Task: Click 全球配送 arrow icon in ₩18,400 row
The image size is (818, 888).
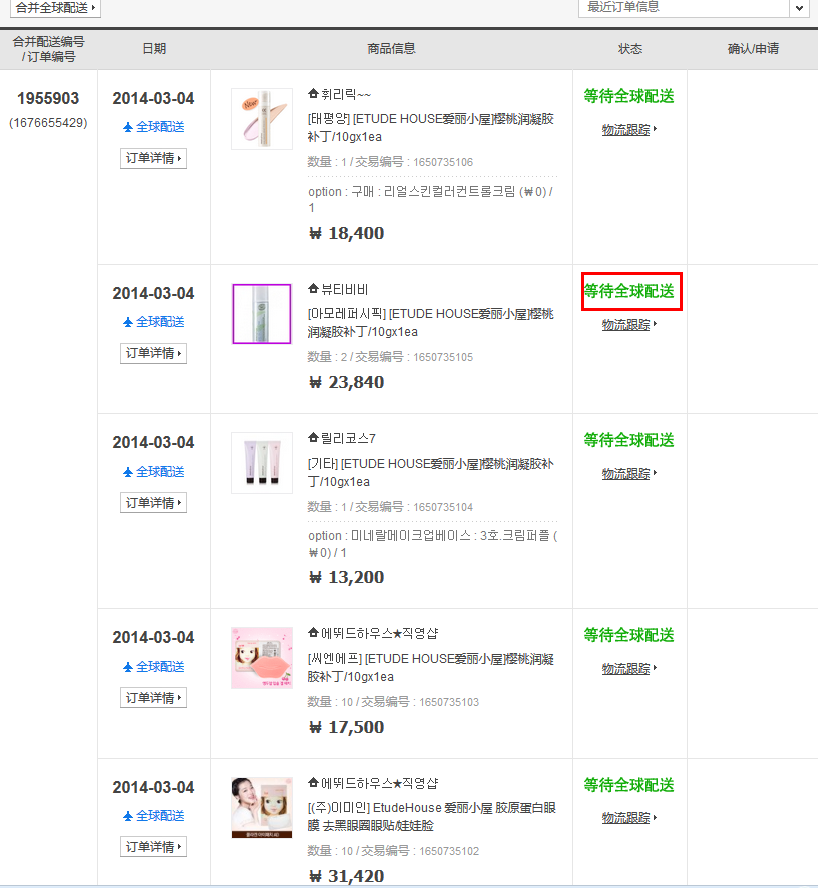Action: (x=128, y=127)
